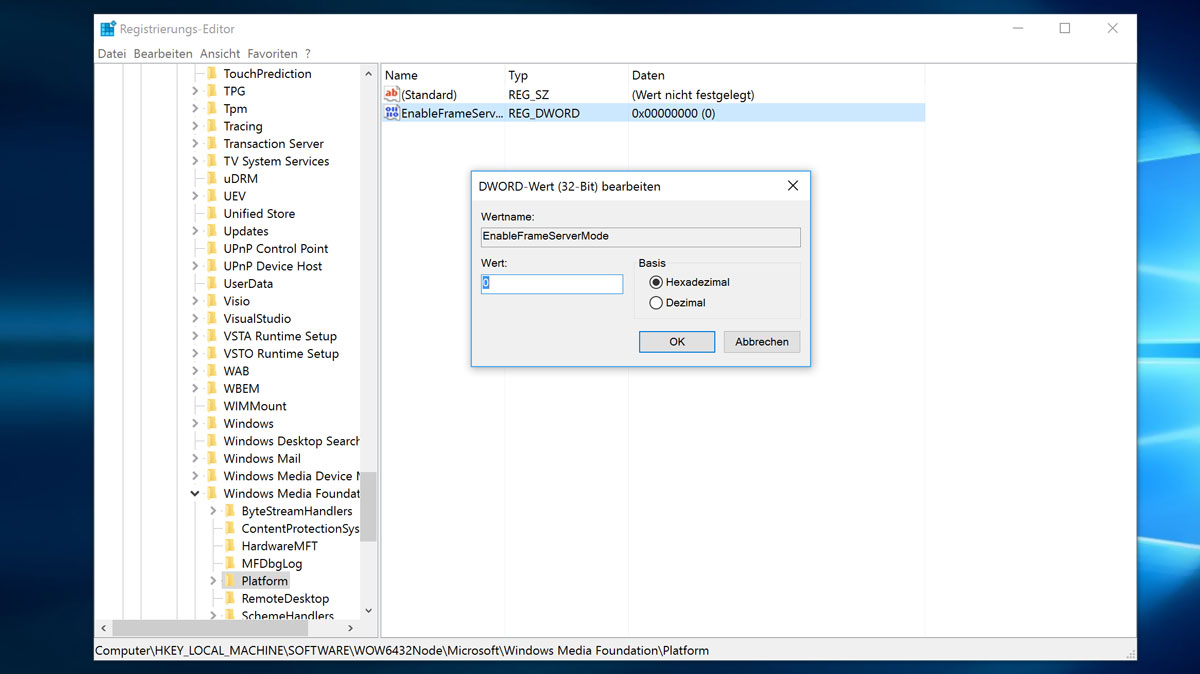Click the Windows Mail folder icon
Screen dimensions: 1200x674
[212, 459]
